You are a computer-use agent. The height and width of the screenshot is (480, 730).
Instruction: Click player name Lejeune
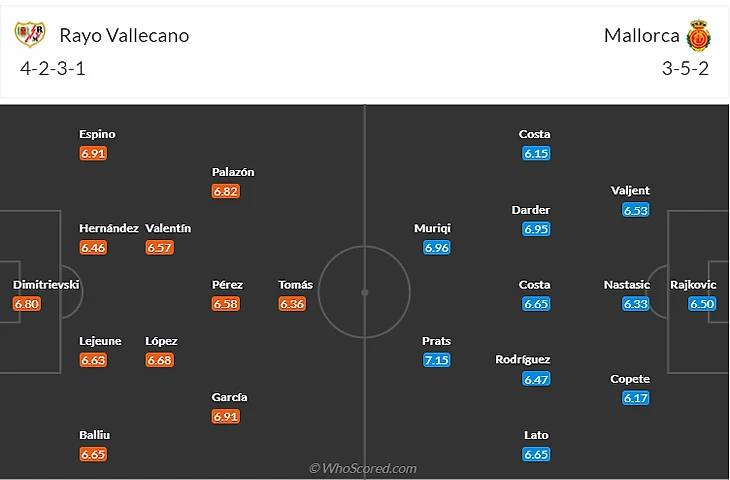100,341
